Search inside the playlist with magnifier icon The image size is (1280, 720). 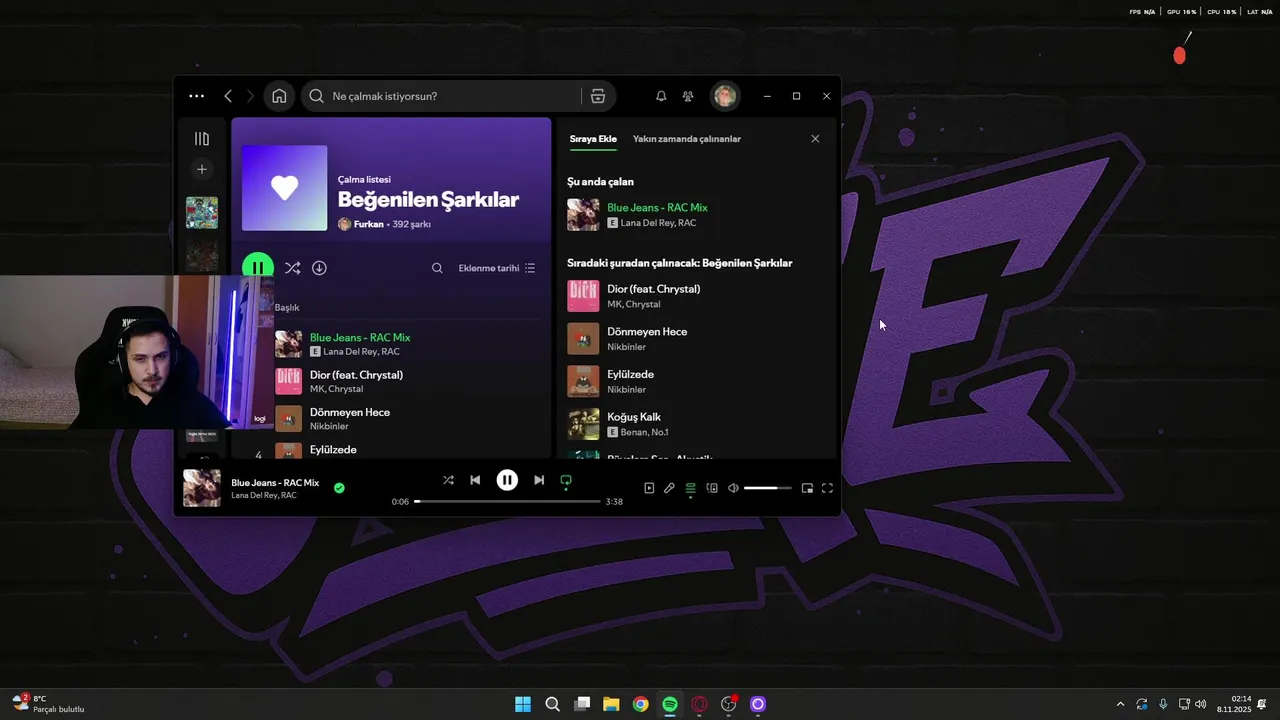pyautogui.click(x=437, y=268)
